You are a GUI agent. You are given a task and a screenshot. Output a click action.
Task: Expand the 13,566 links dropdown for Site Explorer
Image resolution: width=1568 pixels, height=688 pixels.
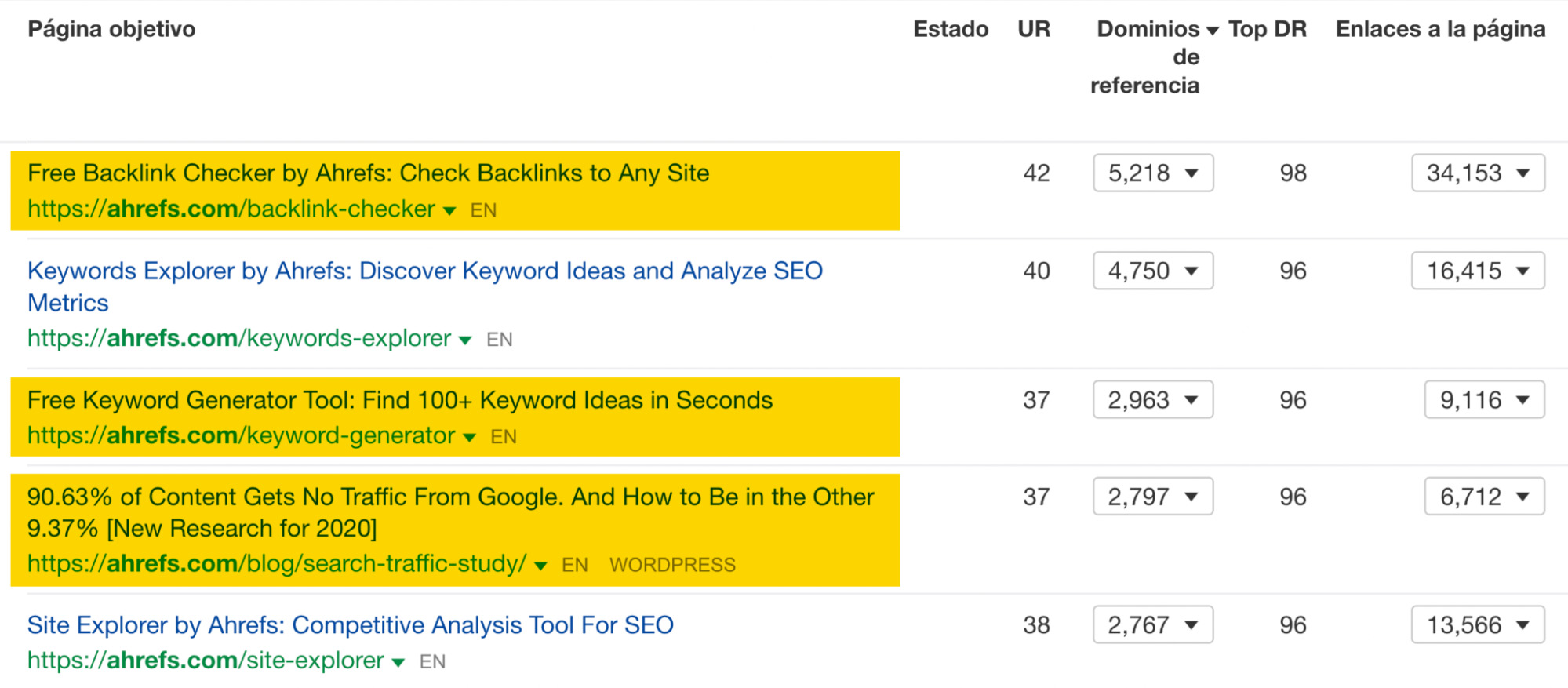[x=1478, y=624]
